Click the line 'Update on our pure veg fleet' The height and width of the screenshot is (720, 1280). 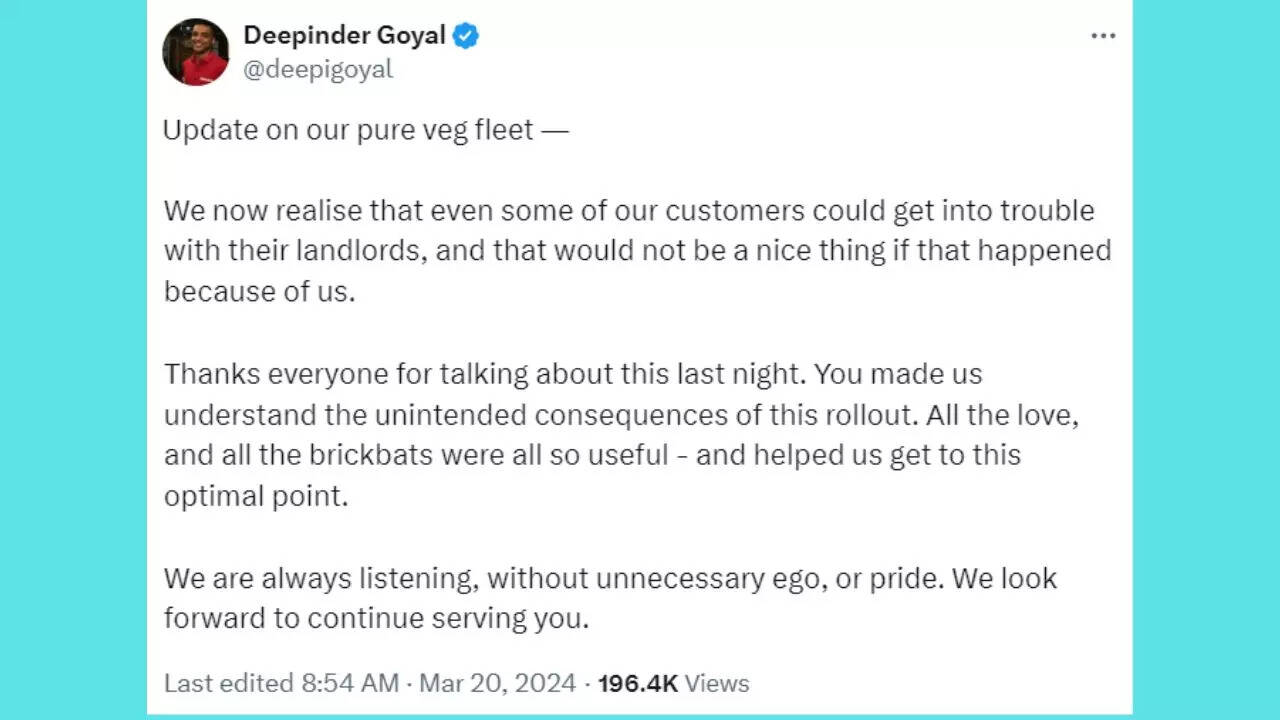[365, 130]
